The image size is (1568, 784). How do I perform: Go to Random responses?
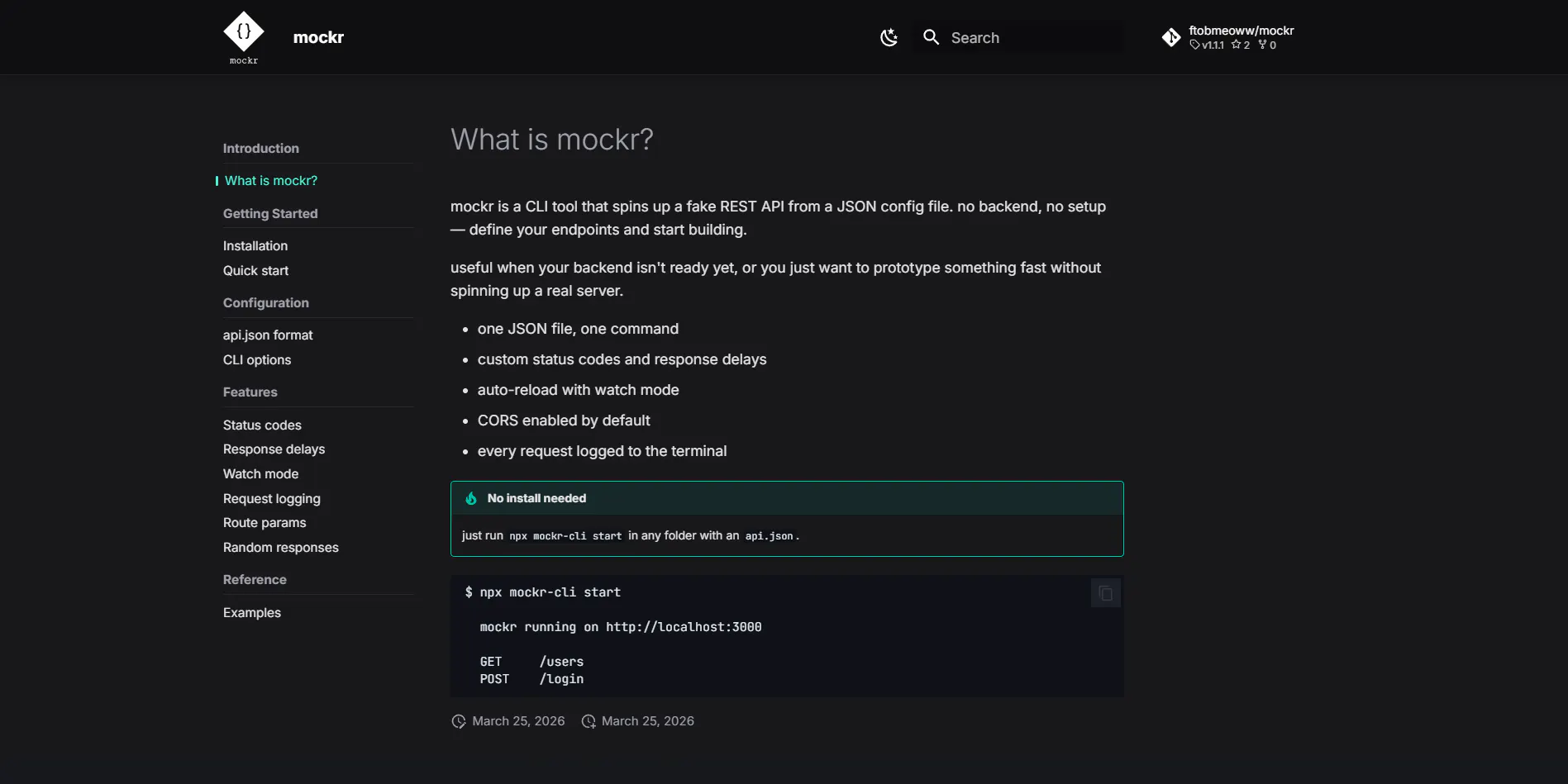pos(281,547)
